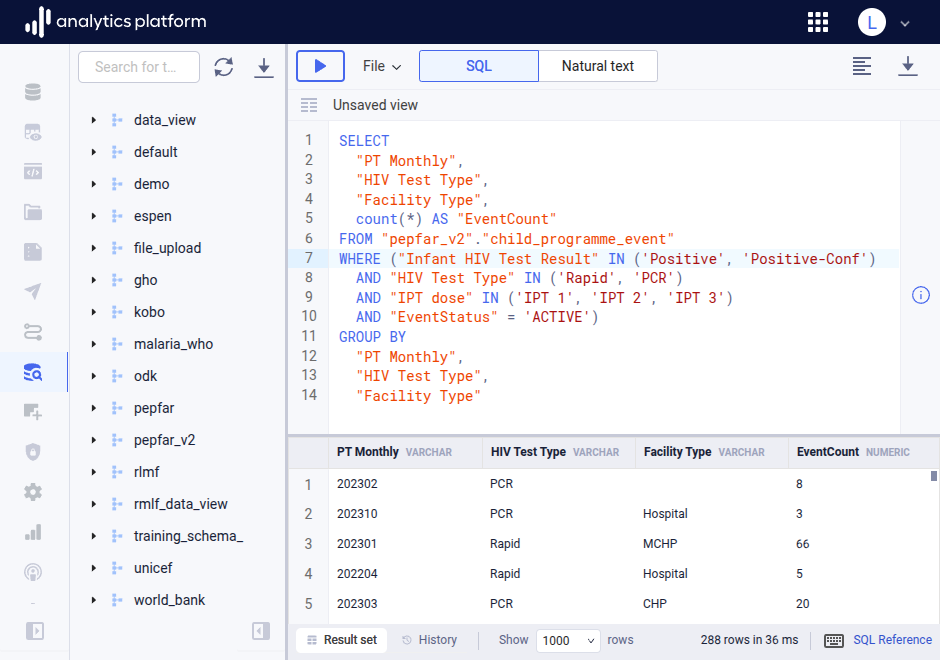Select the rmlf_data_view schema
The image size is (940, 660).
180,504
